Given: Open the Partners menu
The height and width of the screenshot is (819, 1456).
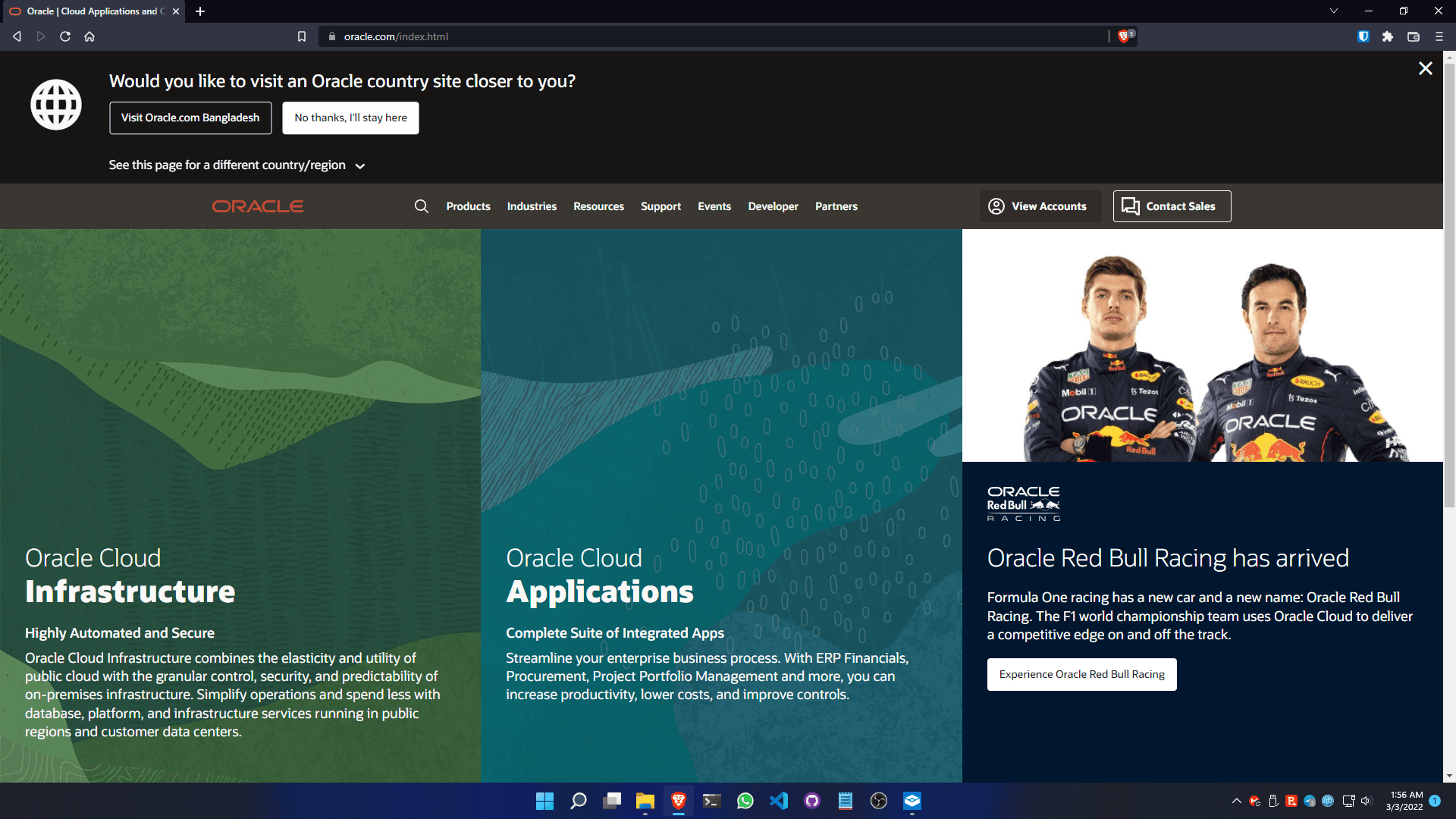Looking at the screenshot, I should (x=836, y=206).
